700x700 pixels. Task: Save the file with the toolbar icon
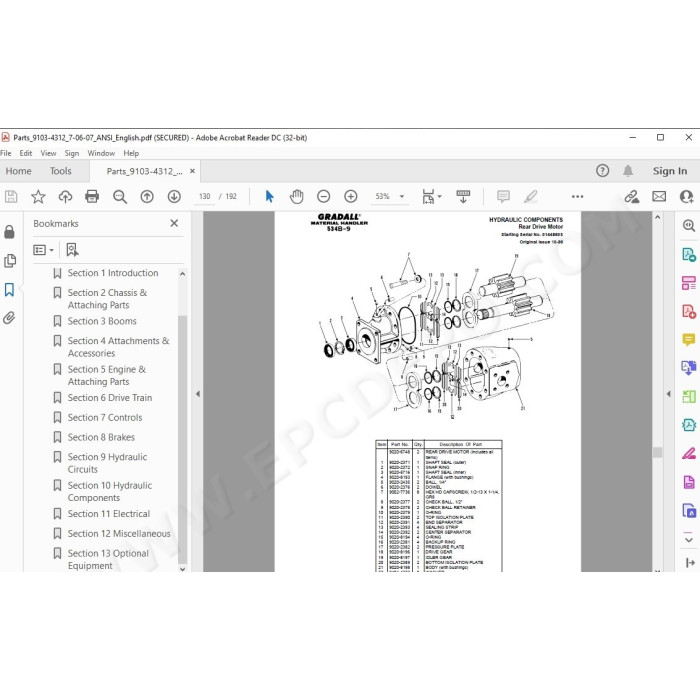coord(11,196)
